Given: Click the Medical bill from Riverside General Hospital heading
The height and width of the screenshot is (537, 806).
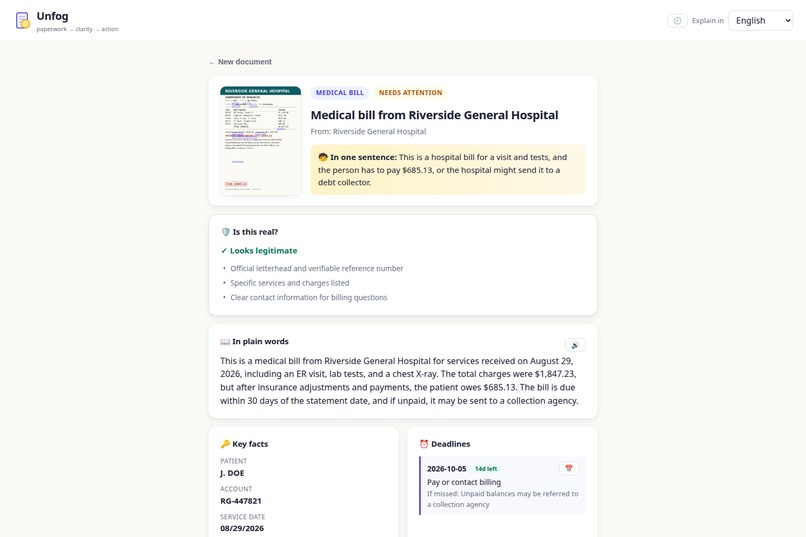Looking at the screenshot, I should tap(434, 115).
